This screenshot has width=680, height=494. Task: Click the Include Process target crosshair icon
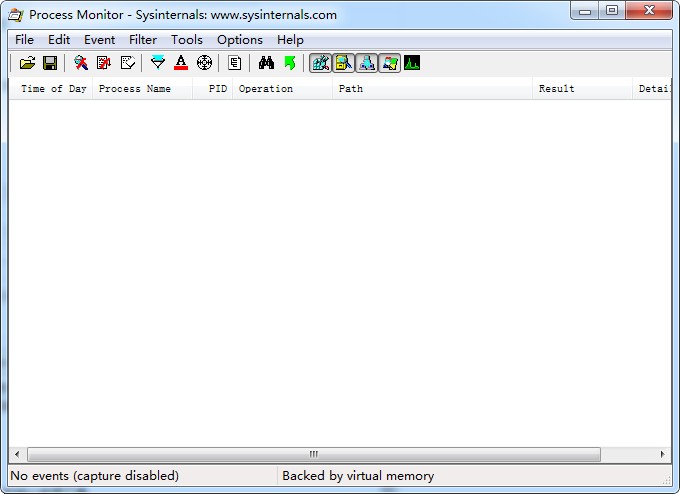(x=204, y=63)
